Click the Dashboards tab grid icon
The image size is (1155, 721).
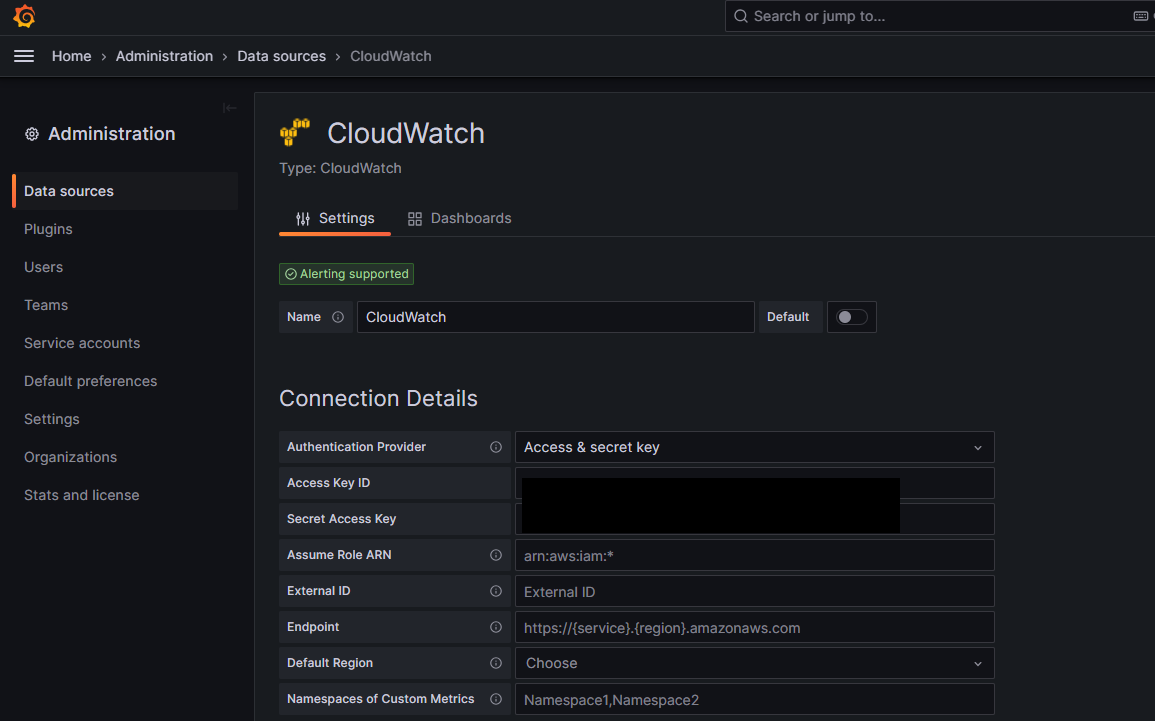coord(415,219)
